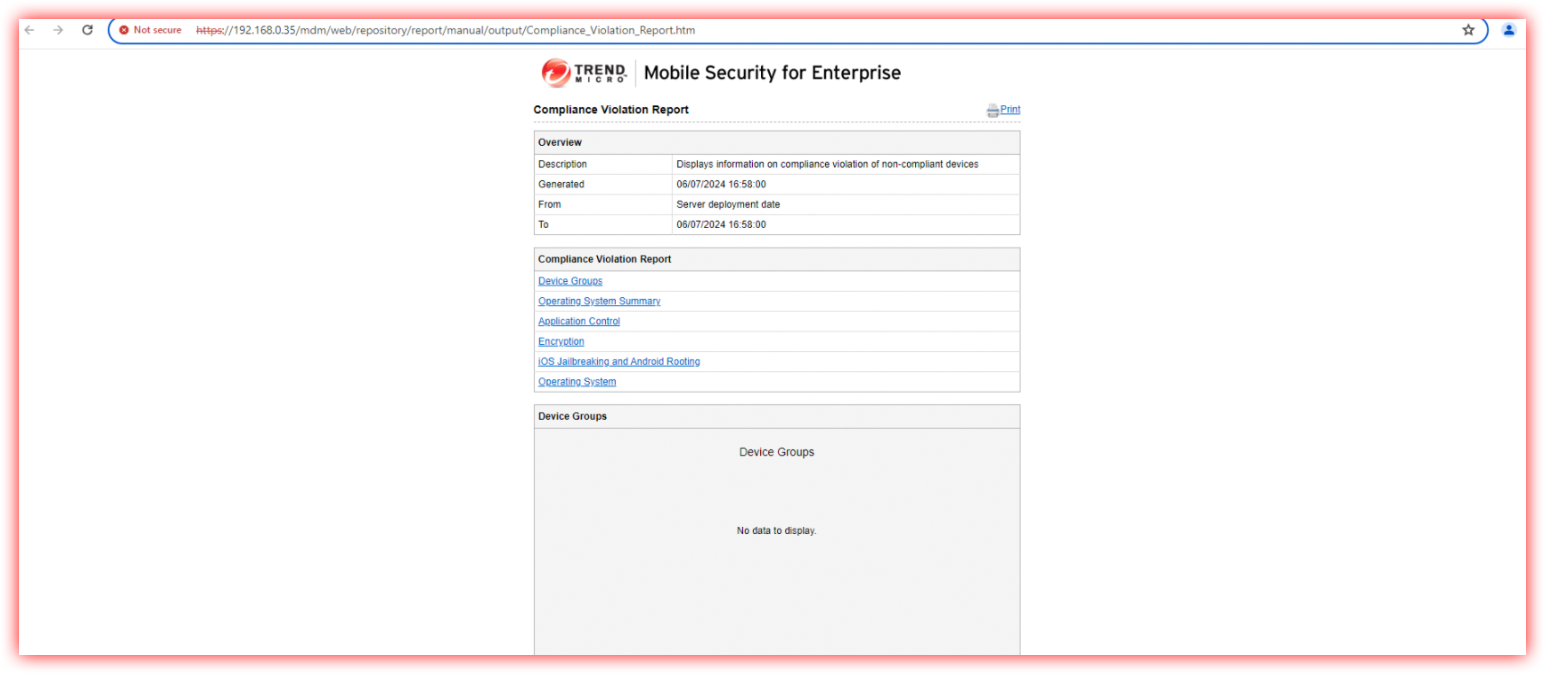The image size is (1546, 675).
Task: Bookmark page with the star icon
Action: click(x=1468, y=30)
